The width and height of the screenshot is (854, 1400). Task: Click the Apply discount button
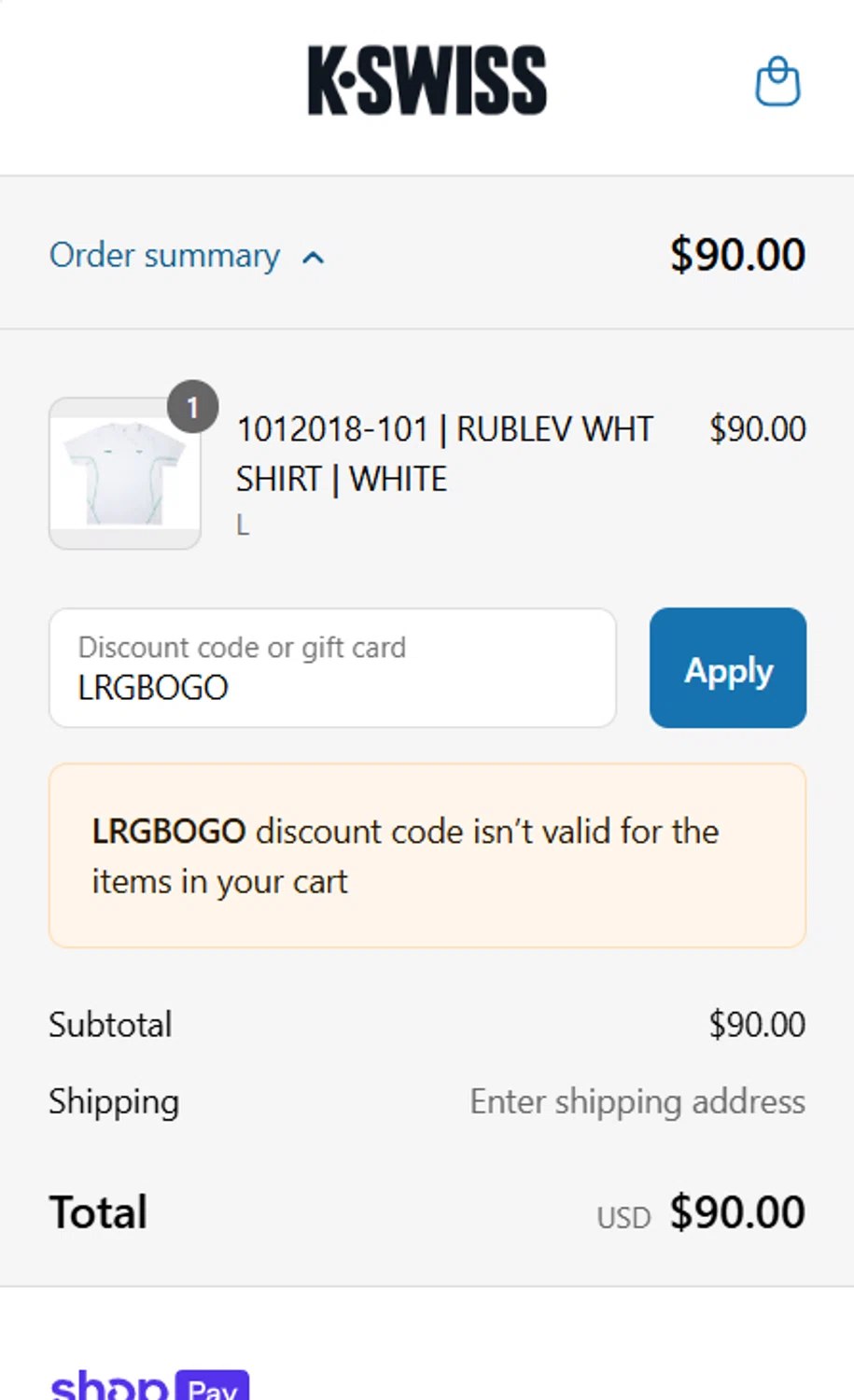[x=728, y=668]
